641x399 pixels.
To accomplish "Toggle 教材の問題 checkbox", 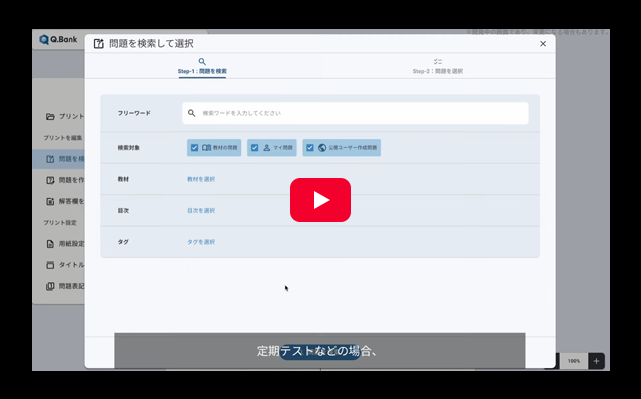I will (x=195, y=148).
